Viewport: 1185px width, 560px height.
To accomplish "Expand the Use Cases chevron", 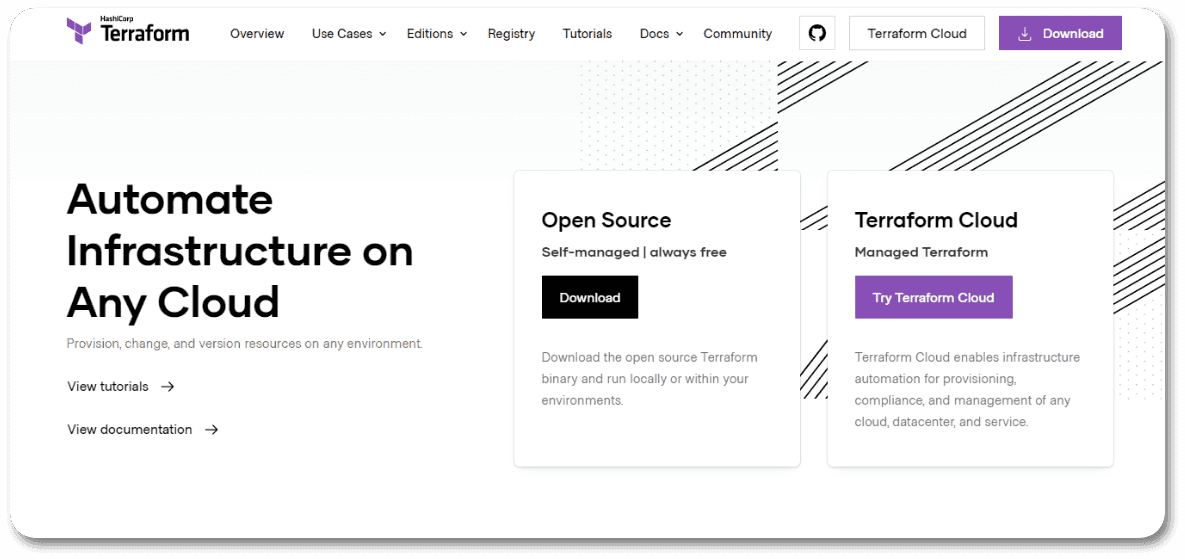I will [x=382, y=34].
